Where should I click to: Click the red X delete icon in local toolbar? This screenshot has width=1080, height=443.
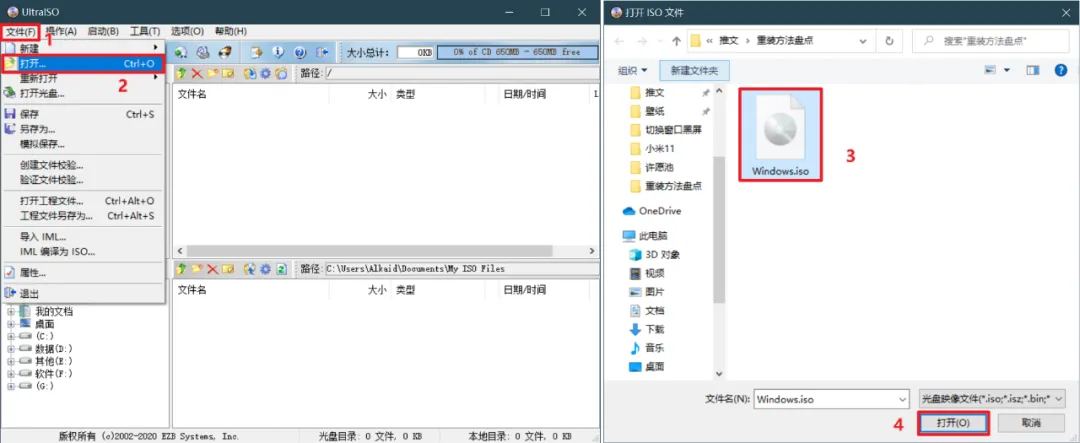[x=212, y=269]
